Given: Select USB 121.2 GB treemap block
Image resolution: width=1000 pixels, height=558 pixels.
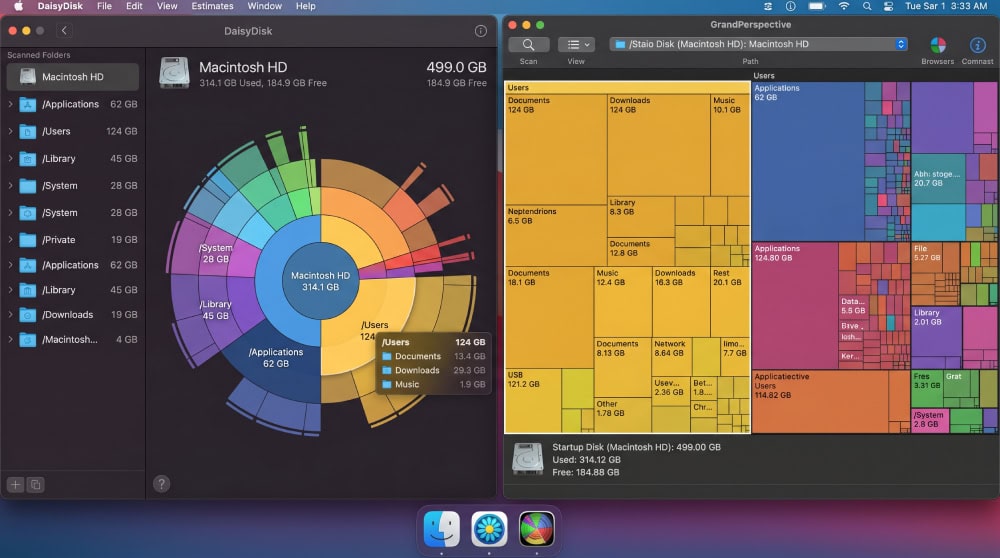Looking at the screenshot, I should (x=533, y=400).
